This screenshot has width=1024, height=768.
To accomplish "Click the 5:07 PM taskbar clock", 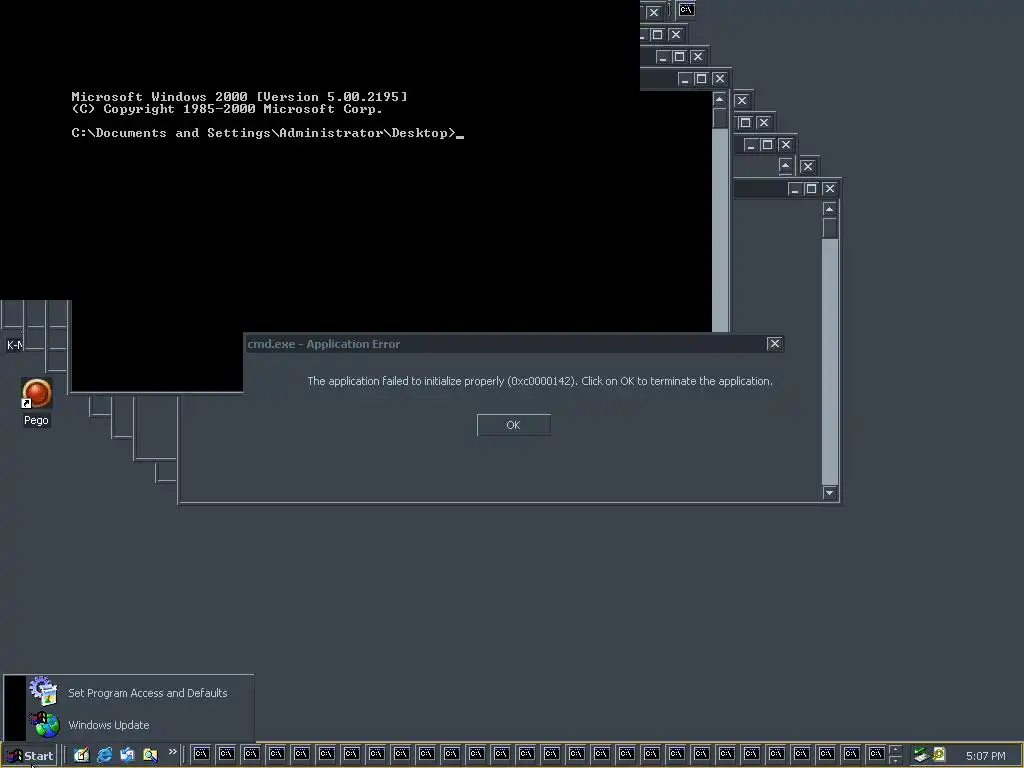I will click(985, 756).
